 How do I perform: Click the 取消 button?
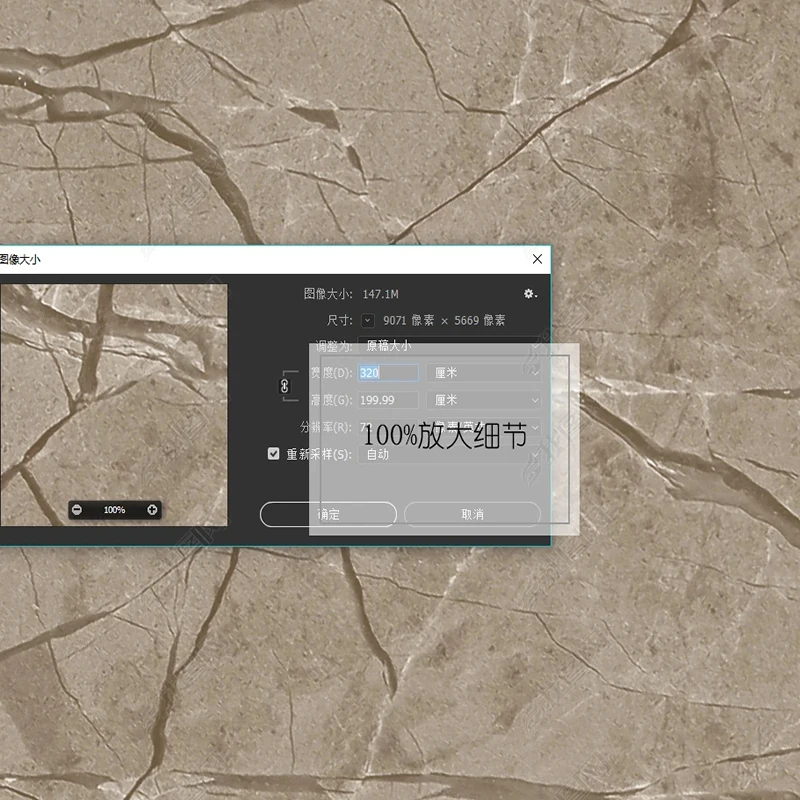click(x=472, y=514)
